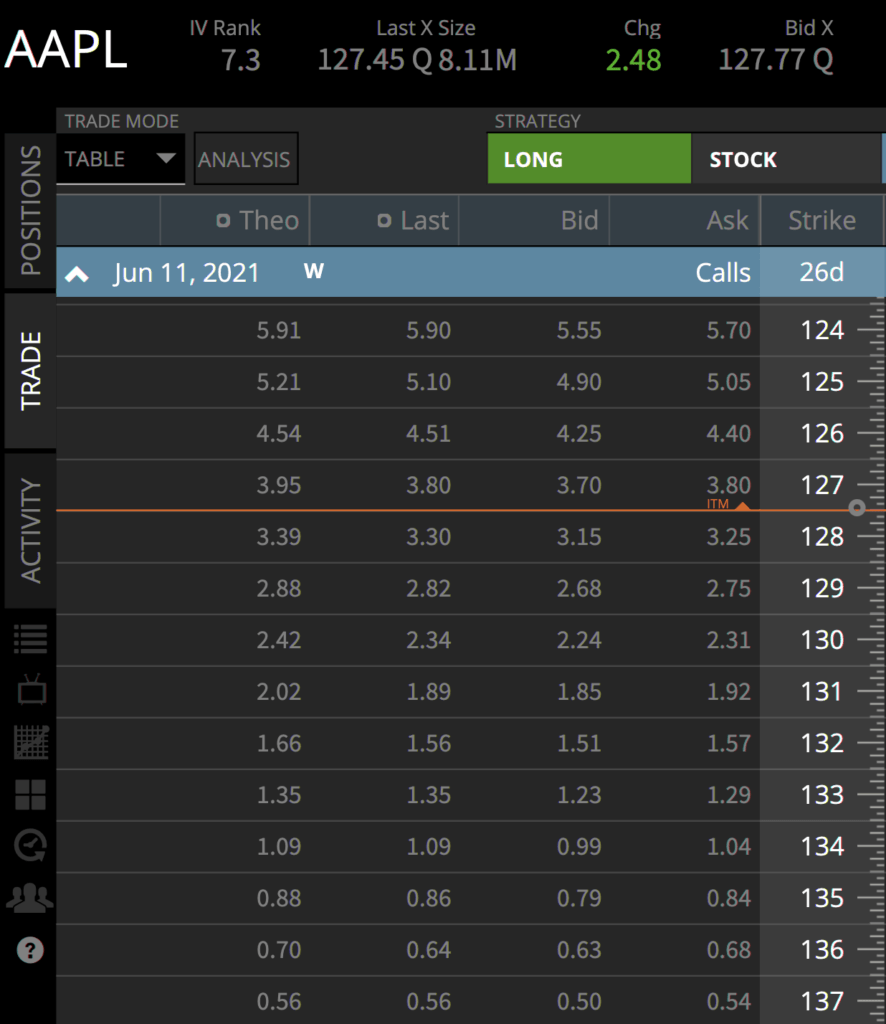Image resolution: width=886 pixels, height=1024 pixels.
Task: Click the green Chg value 2.48
Action: [633, 61]
